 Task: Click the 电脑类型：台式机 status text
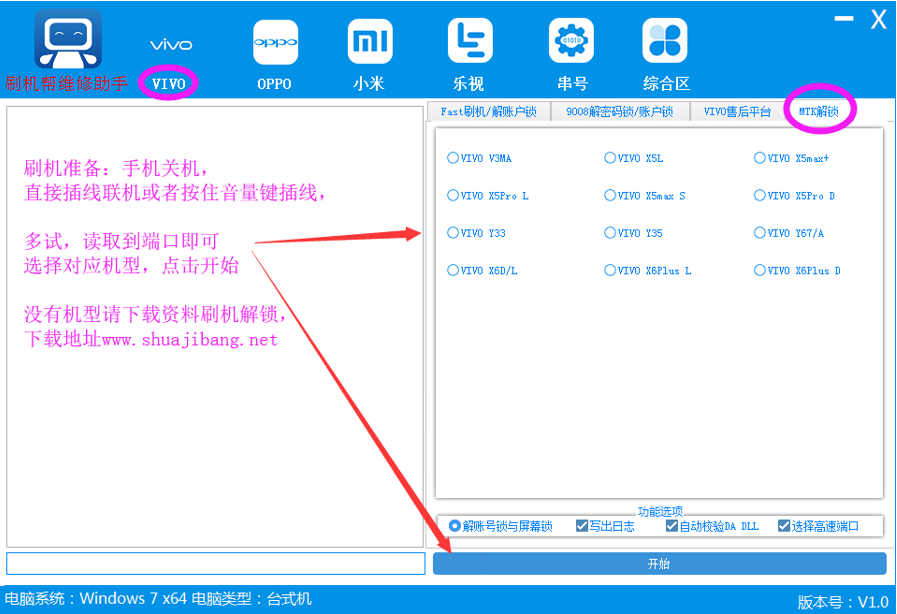pyautogui.click(x=251, y=599)
